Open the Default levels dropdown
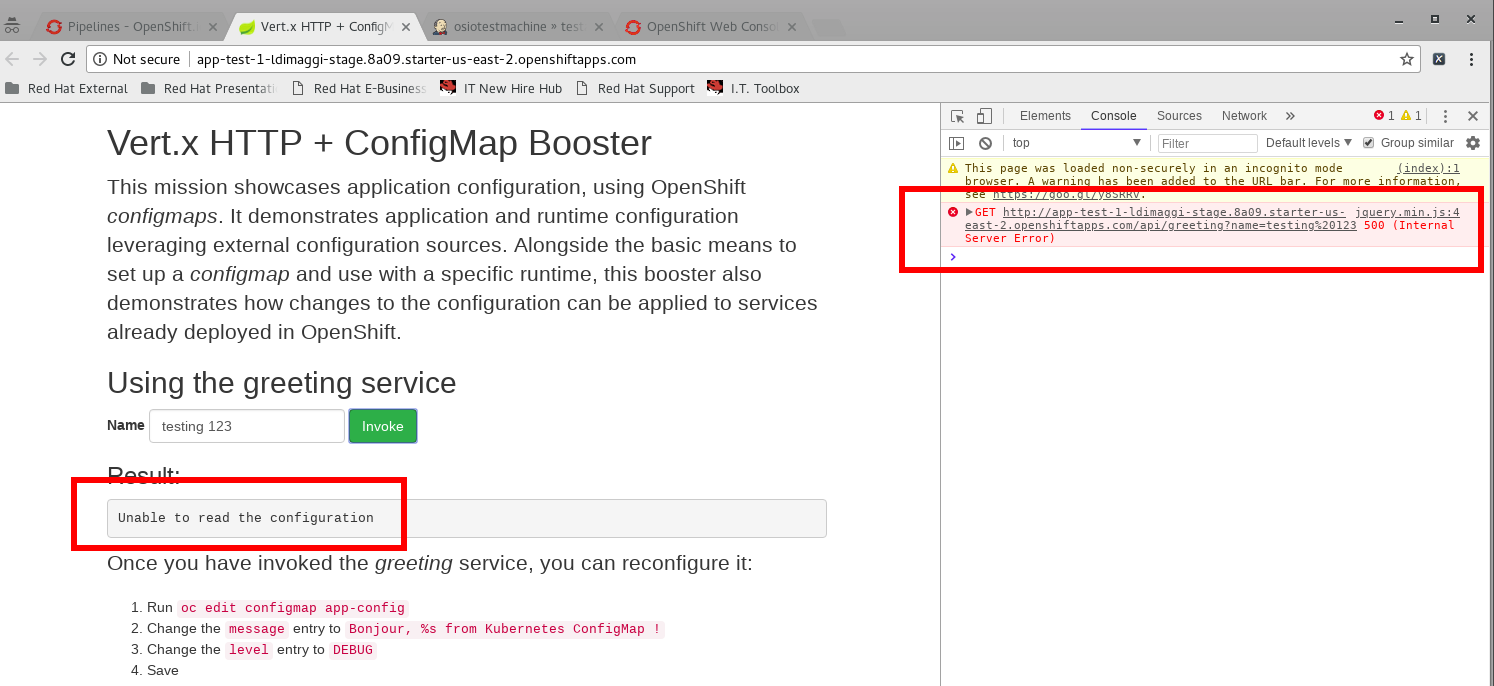Image resolution: width=1494 pixels, height=686 pixels. coord(1309,143)
